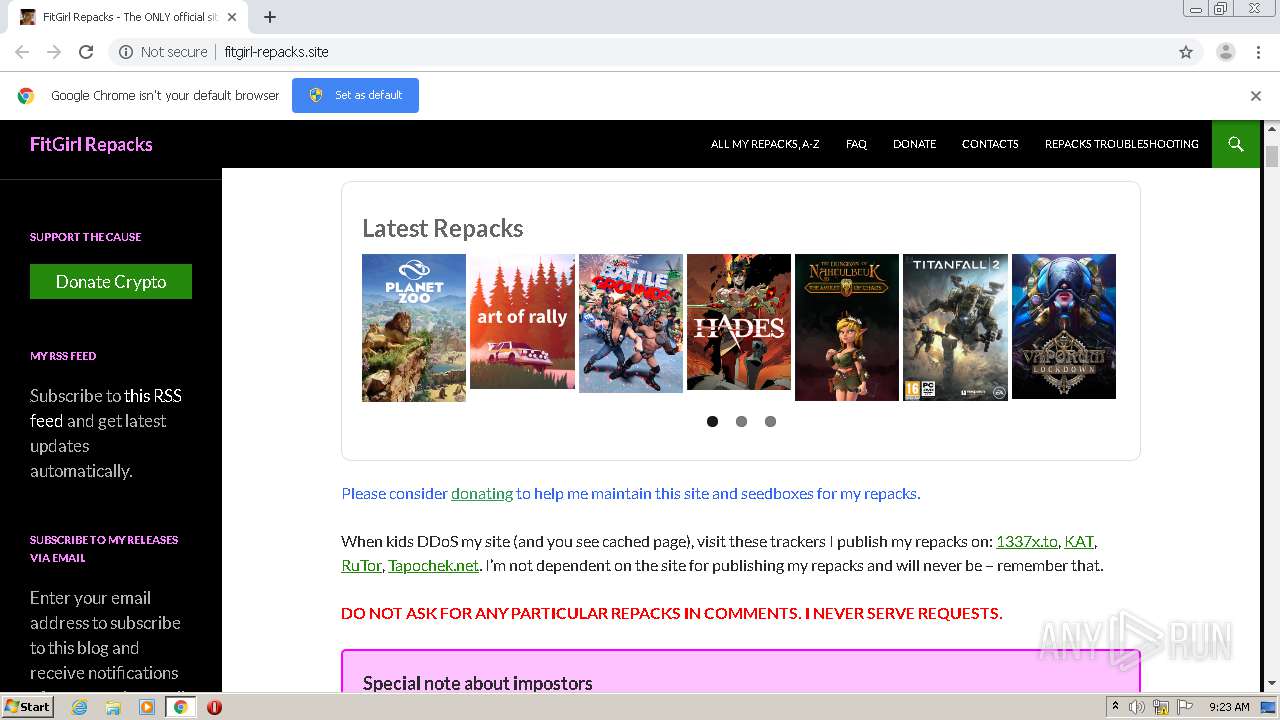The image size is (1280, 720).
Task: Open the Planet Zoo repack thumbnail
Action: coord(414,327)
